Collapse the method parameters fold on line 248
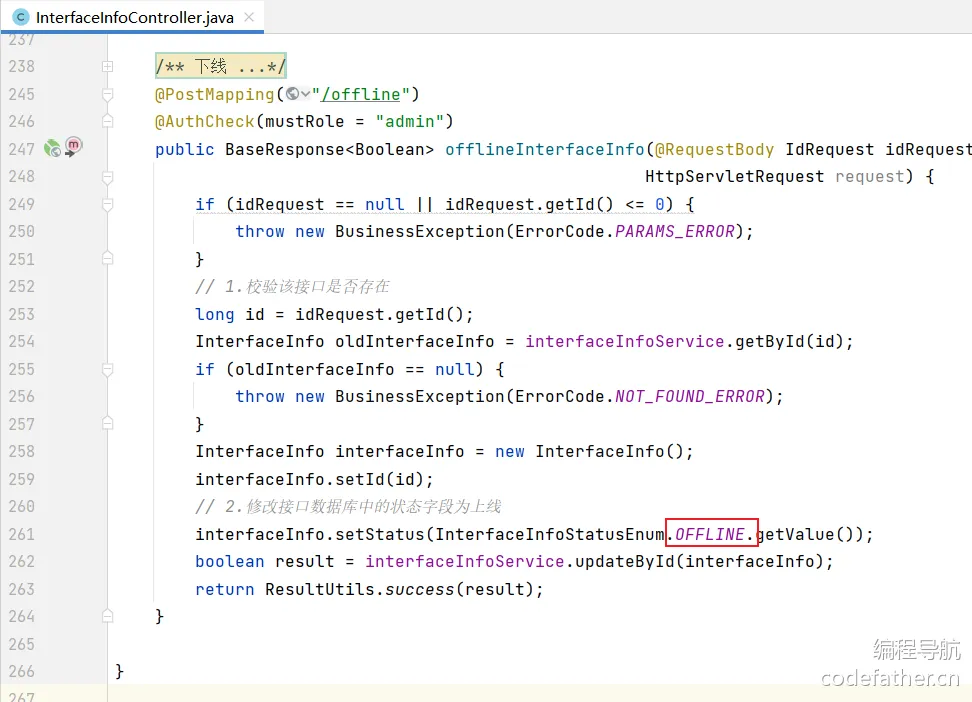Screen dimensions: 972x702 click(x=107, y=177)
